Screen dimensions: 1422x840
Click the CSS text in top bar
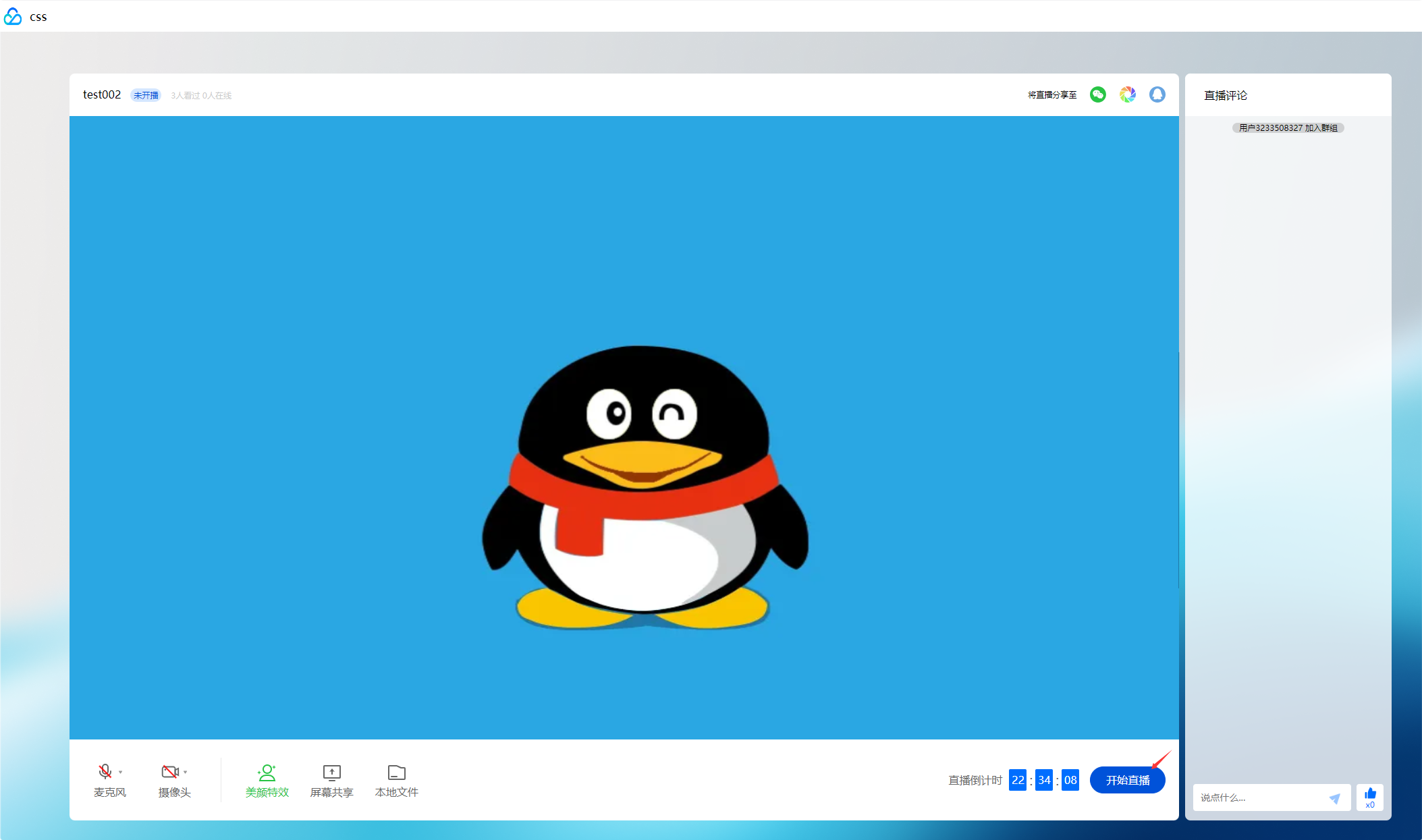coord(38,17)
